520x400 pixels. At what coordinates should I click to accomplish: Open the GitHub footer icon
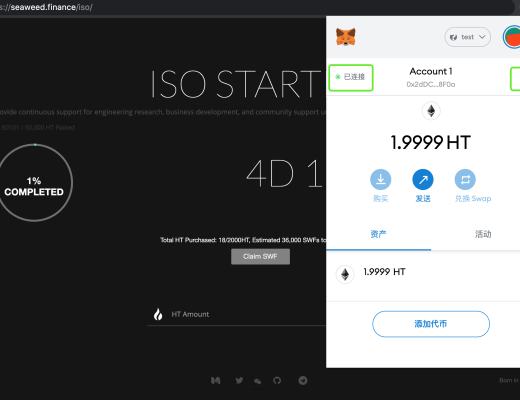[x=277, y=380]
